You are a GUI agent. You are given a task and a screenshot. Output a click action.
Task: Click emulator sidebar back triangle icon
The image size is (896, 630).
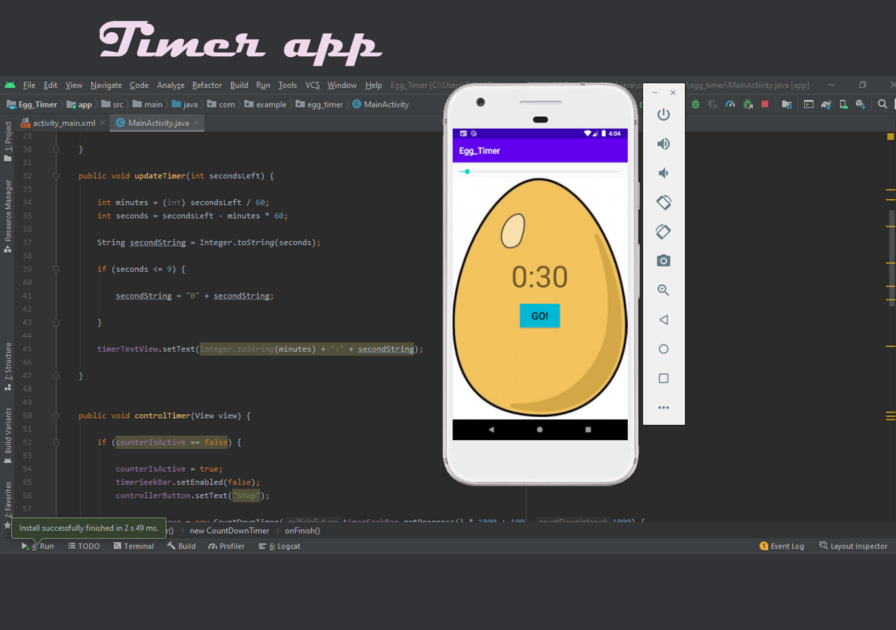[x=663, y=320]
